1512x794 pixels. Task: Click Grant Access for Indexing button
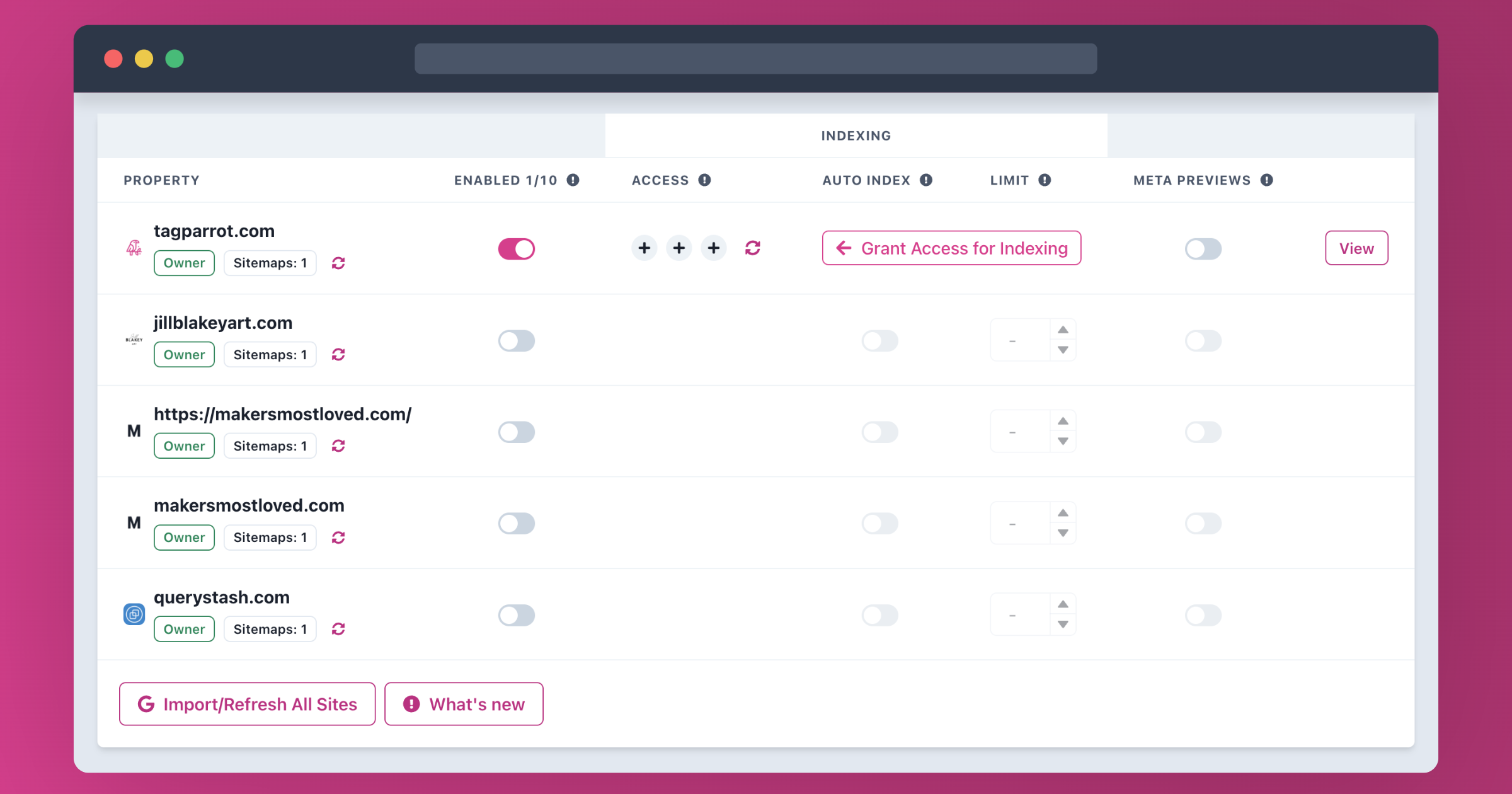(x=951, y=248)
